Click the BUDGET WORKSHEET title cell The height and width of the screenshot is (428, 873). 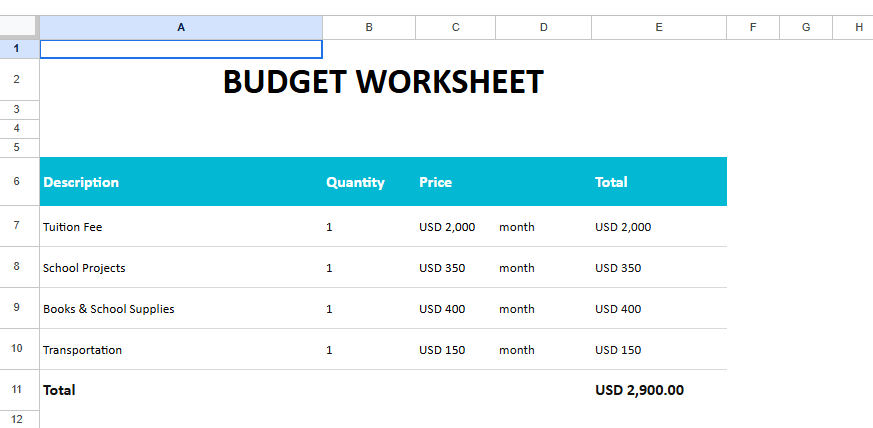(382, 81)
